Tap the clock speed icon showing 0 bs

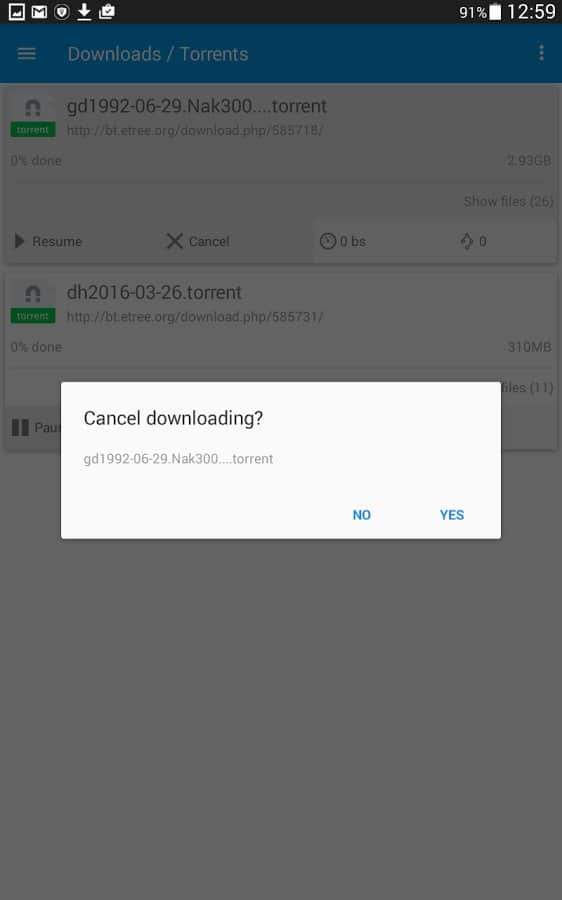[328, 241]
